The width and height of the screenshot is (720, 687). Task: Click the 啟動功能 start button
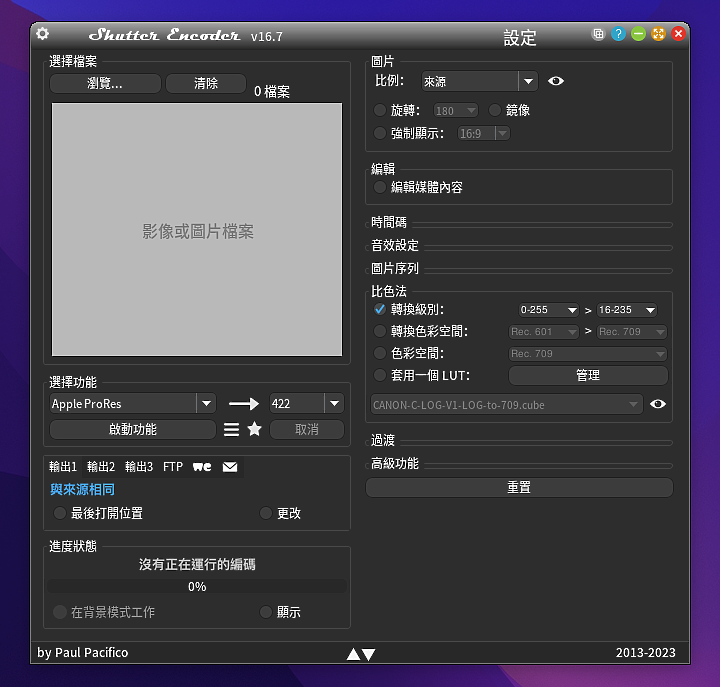(133, 429)
